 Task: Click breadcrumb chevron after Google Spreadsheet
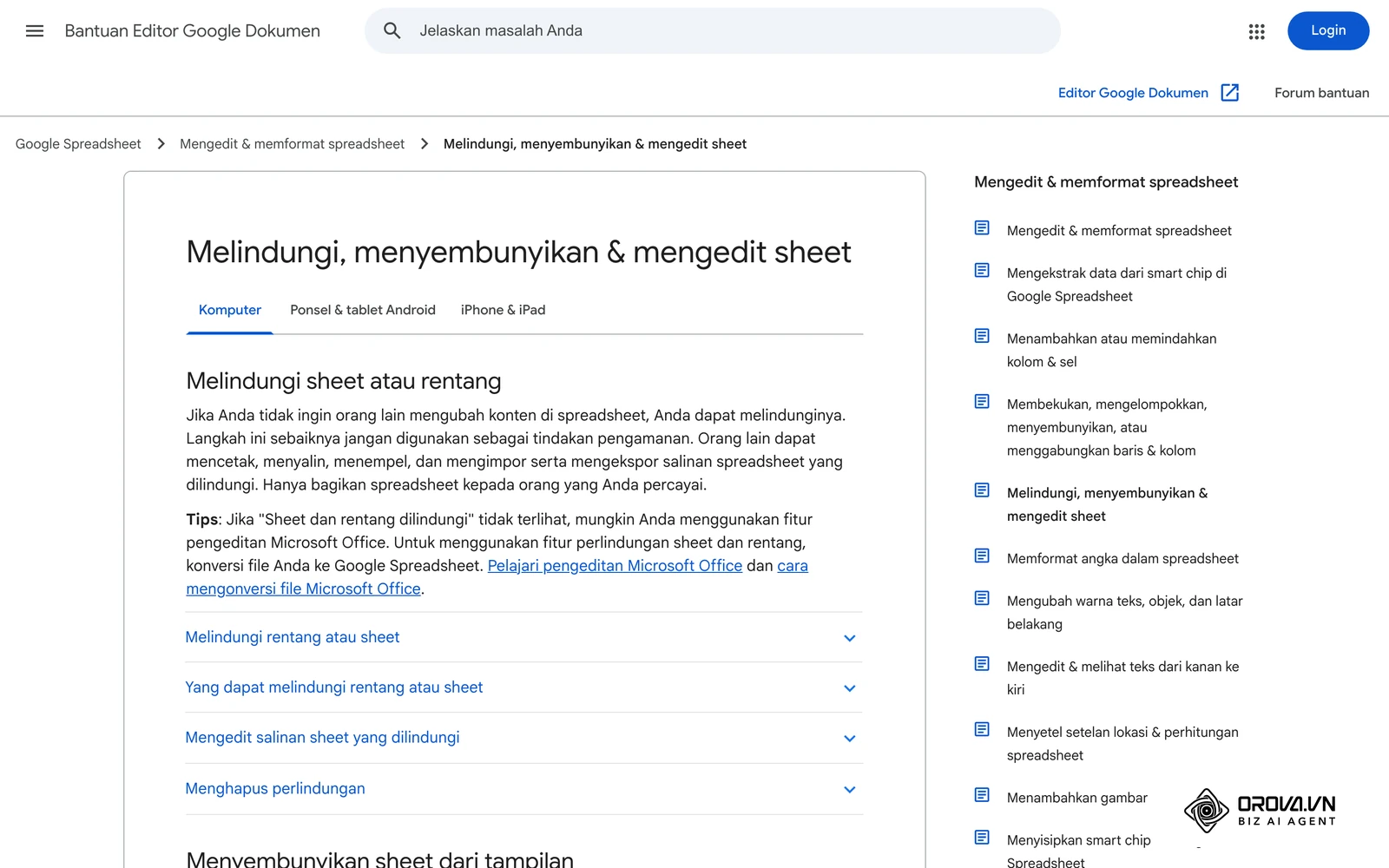(x=161, y=144)
